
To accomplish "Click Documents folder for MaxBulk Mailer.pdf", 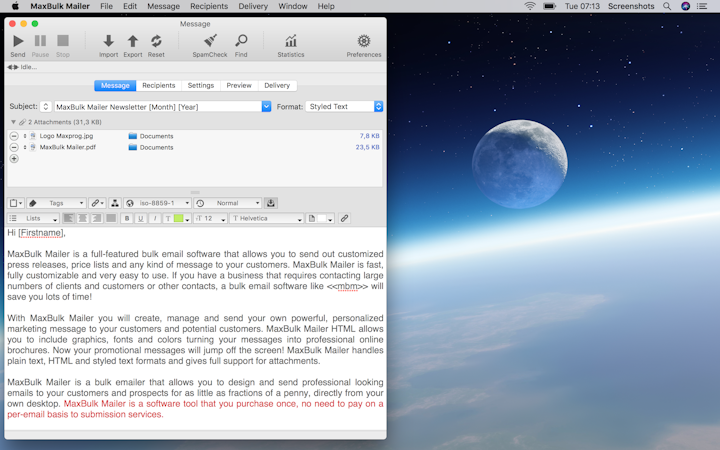I will pos(151,147).
